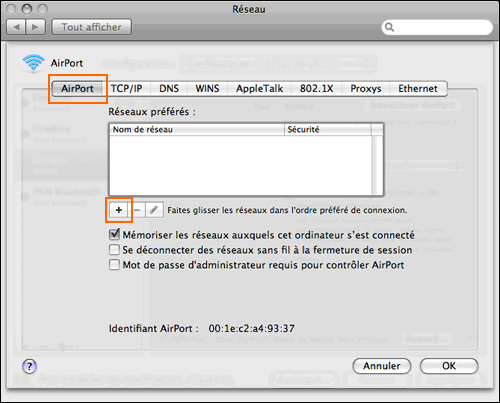Sort by Sécurité column header

pos(328,130)
